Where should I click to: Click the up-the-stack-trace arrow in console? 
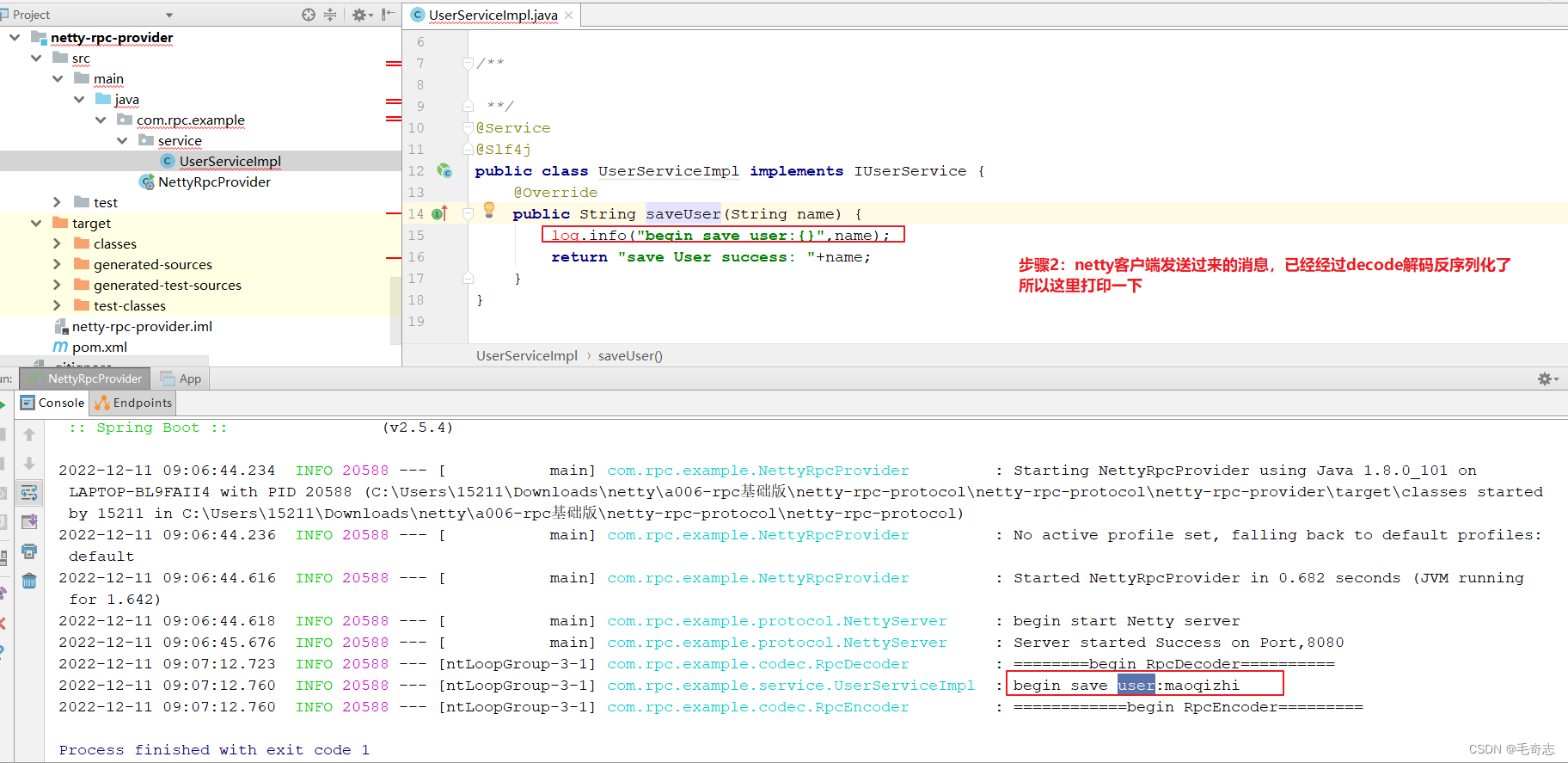29,435
